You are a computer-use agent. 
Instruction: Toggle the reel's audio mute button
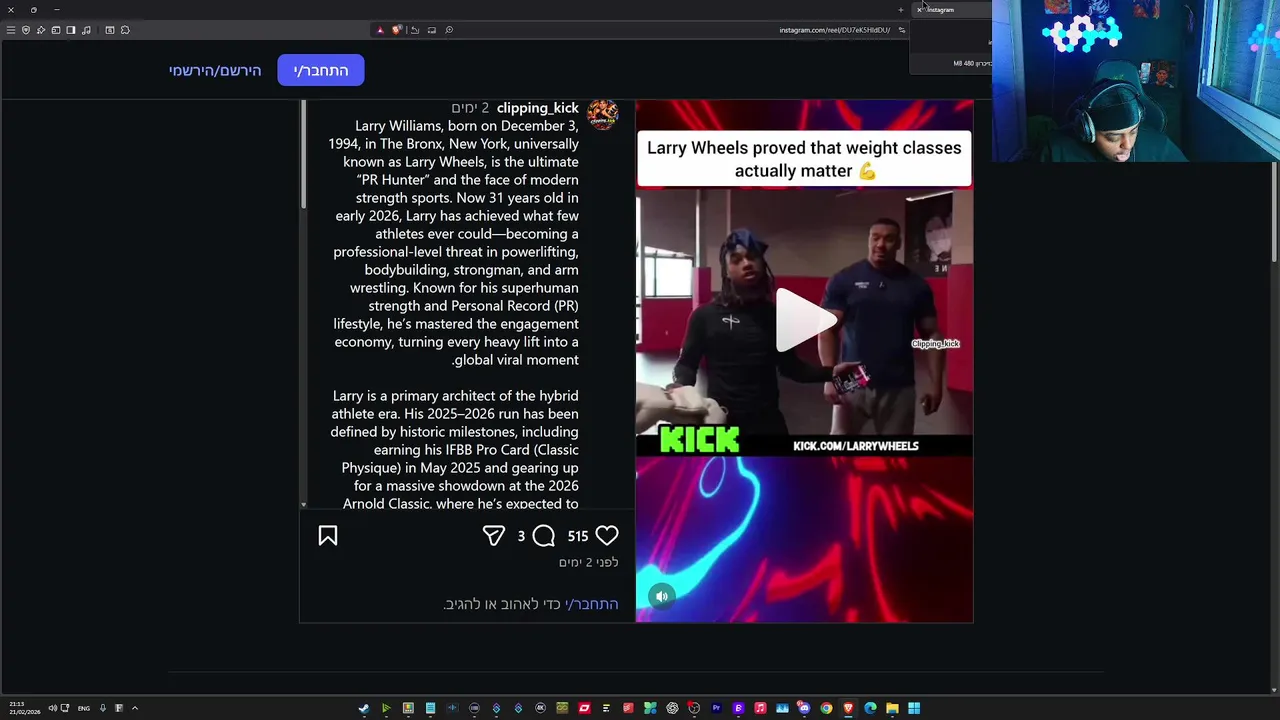pos(662,596)
